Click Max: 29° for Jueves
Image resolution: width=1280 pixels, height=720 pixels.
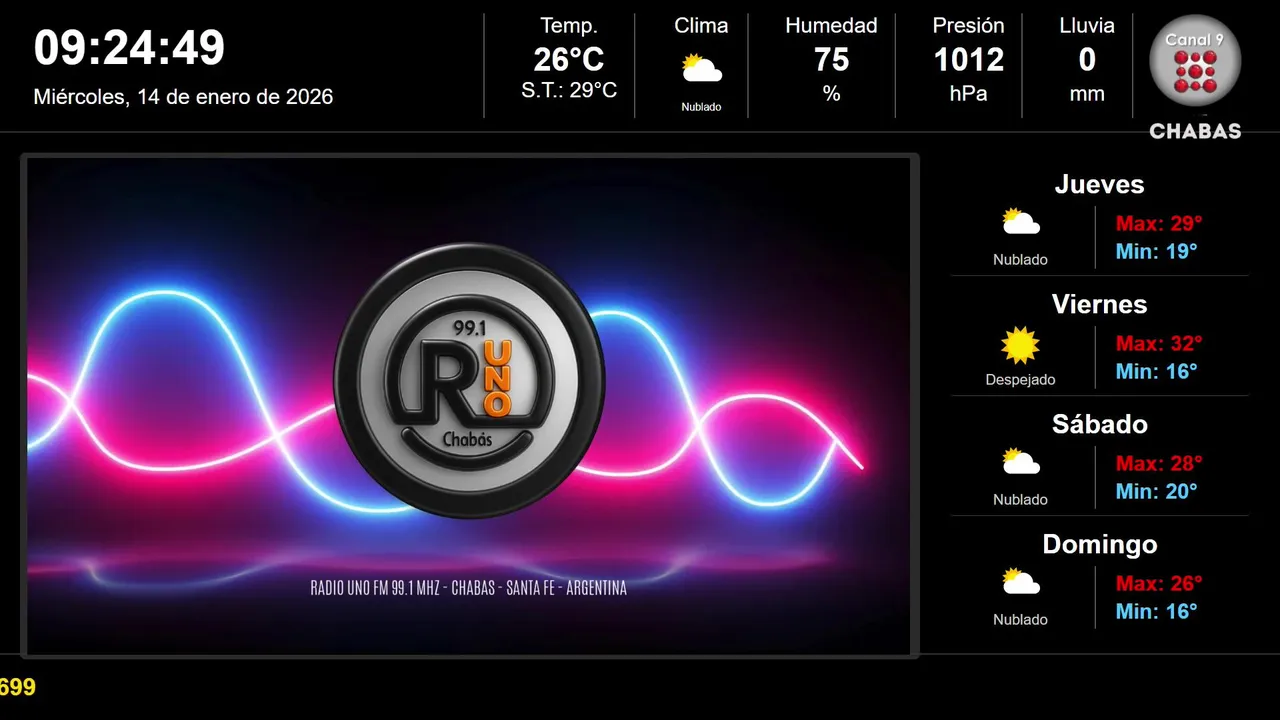click(x=1159, y=223)
